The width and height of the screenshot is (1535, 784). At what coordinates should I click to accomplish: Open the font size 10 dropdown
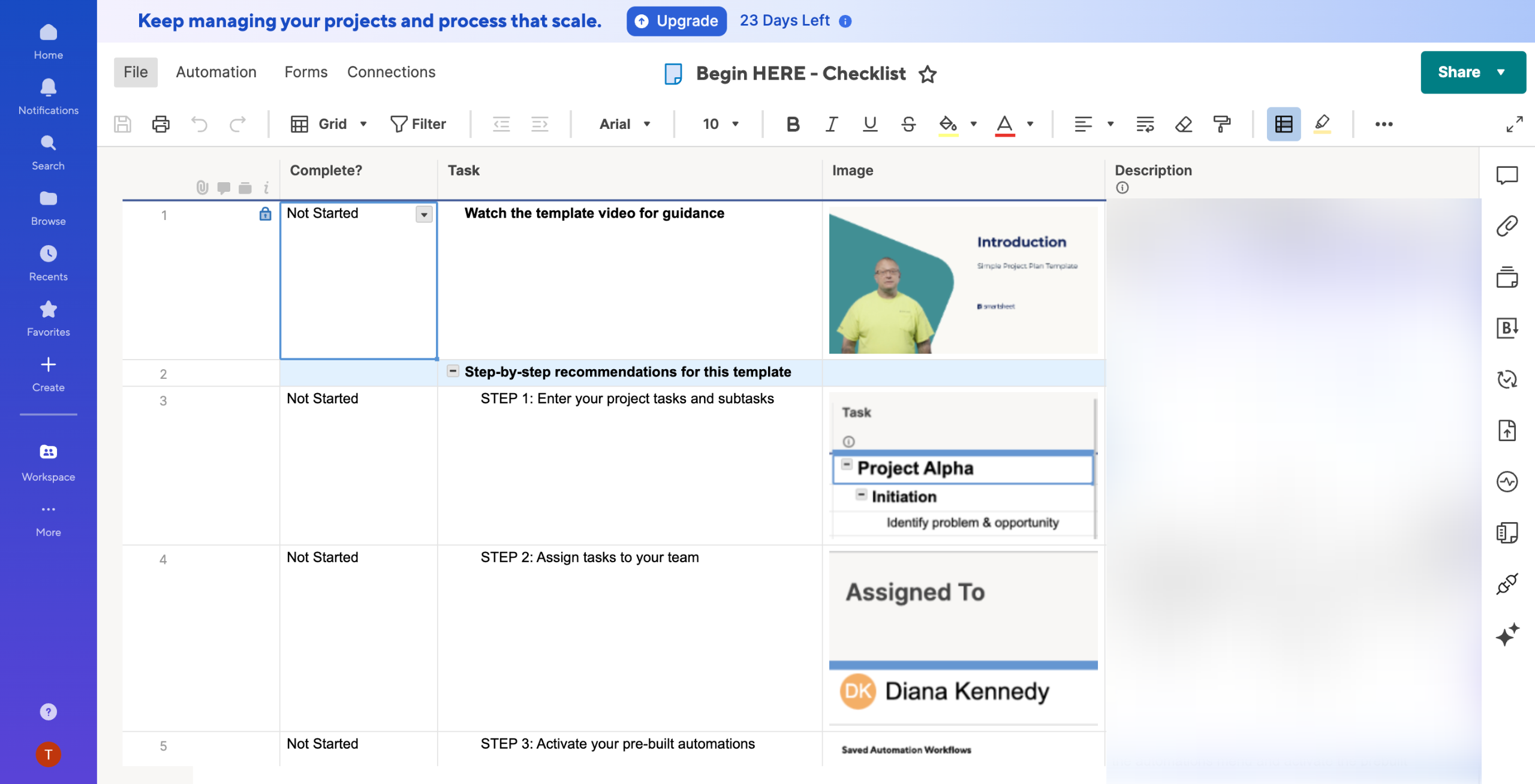(x=720, y=124)
